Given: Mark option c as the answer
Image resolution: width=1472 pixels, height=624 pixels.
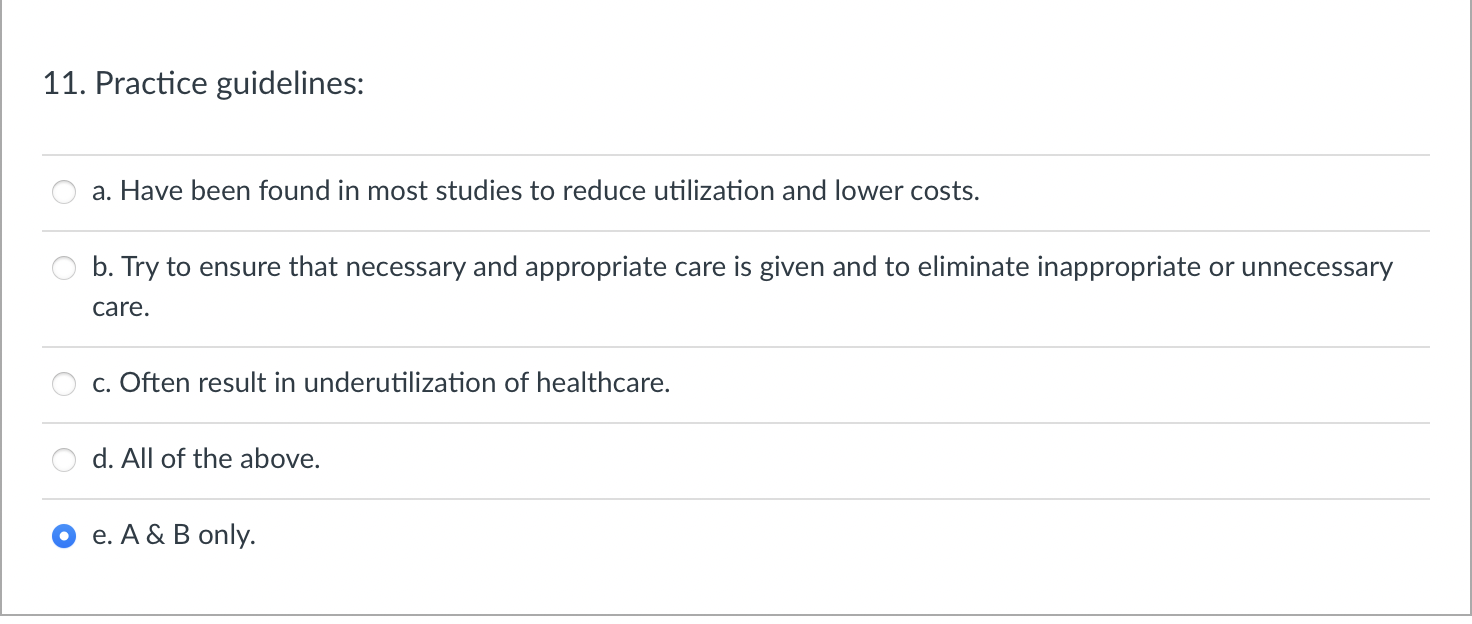Looking at the screenshot, I should [x=381, y=383].
